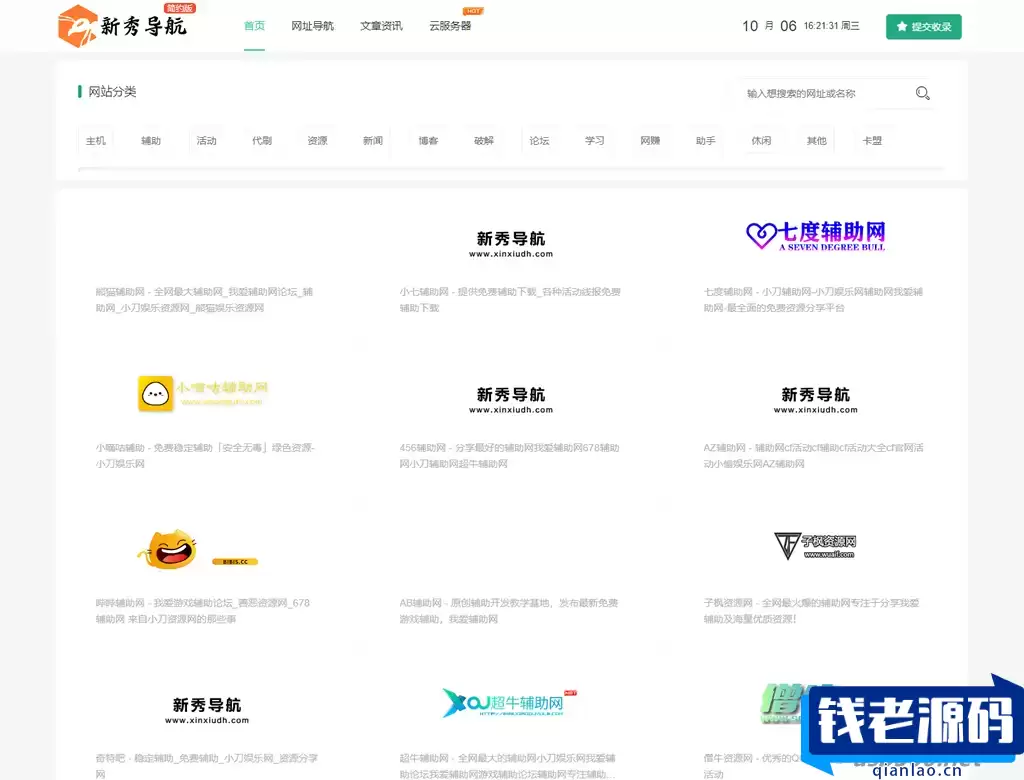
Task: Open the 小嘀咕辅助网 yellow face logo
Action: (x=203, y=393)
